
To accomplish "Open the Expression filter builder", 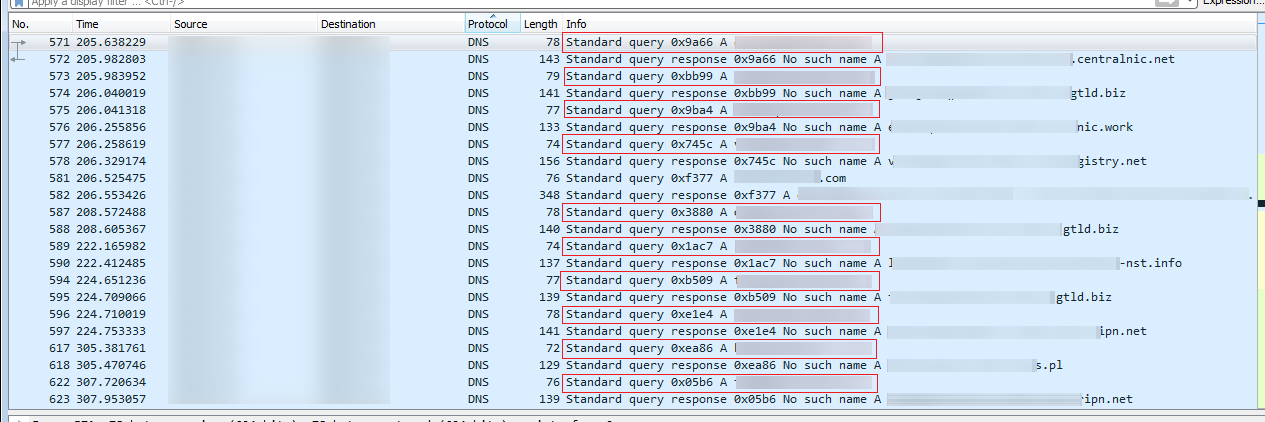I will click(x=1232, y=3).
